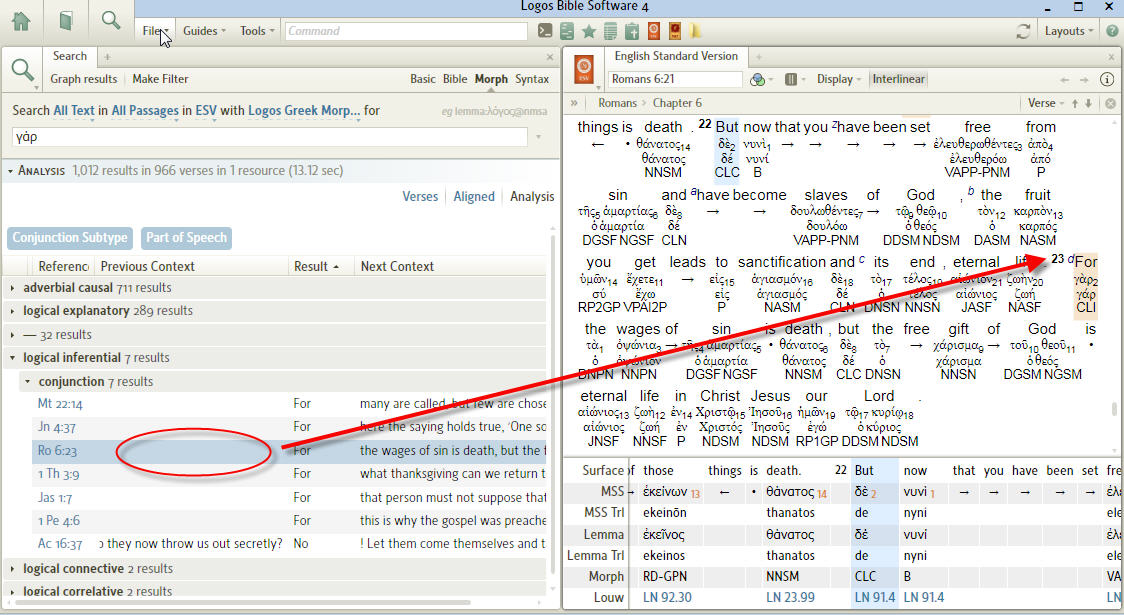Open the Tools menu

click(x=257, y=31)
